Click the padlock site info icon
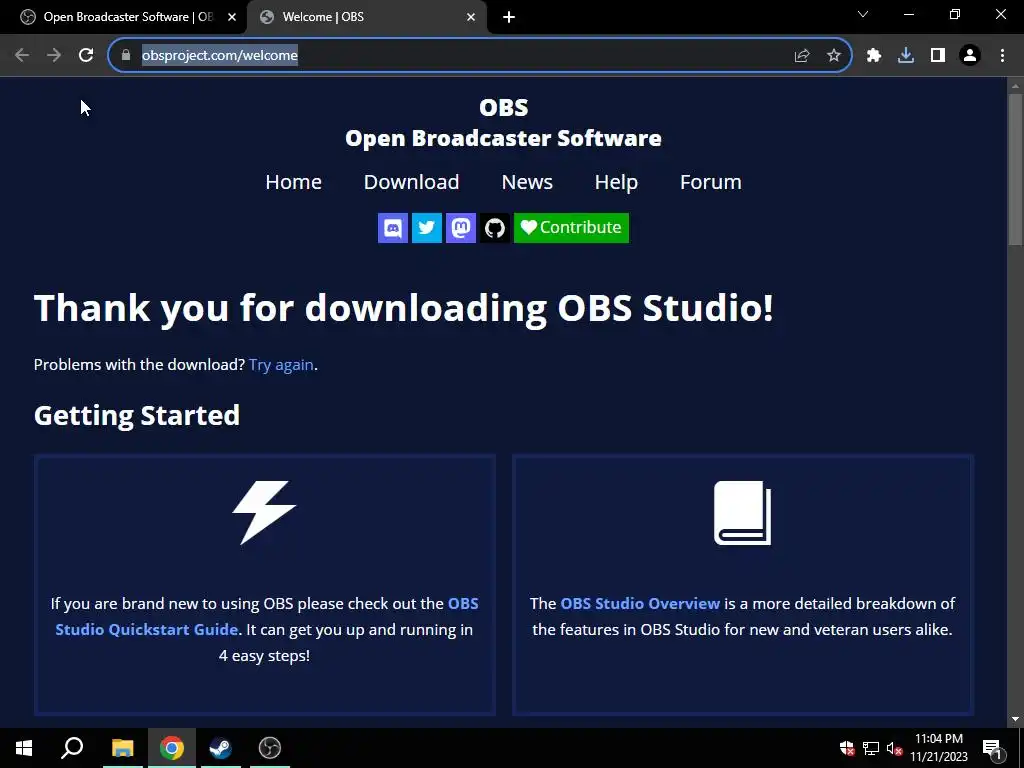The height and width of the screenshot is (768, 1024). click(x=126, y=56)
